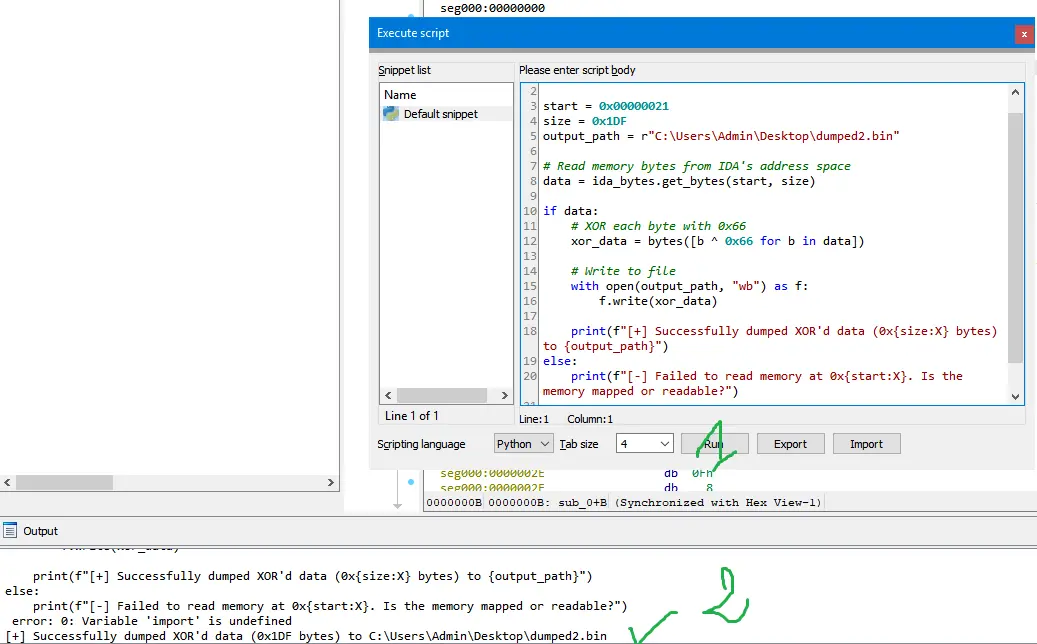
Task: Click the '# Write to file' comment
Action: click(623, 270)
